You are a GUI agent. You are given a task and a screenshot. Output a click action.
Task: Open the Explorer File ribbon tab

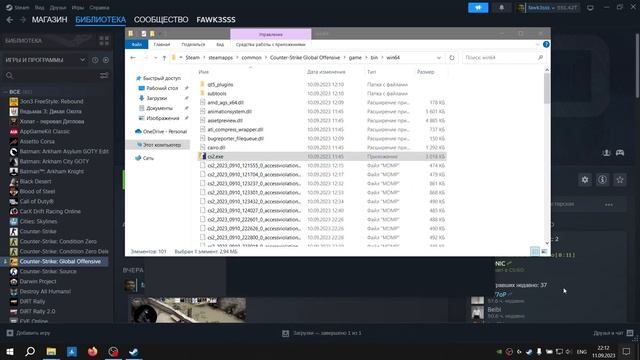coord(137,44)
